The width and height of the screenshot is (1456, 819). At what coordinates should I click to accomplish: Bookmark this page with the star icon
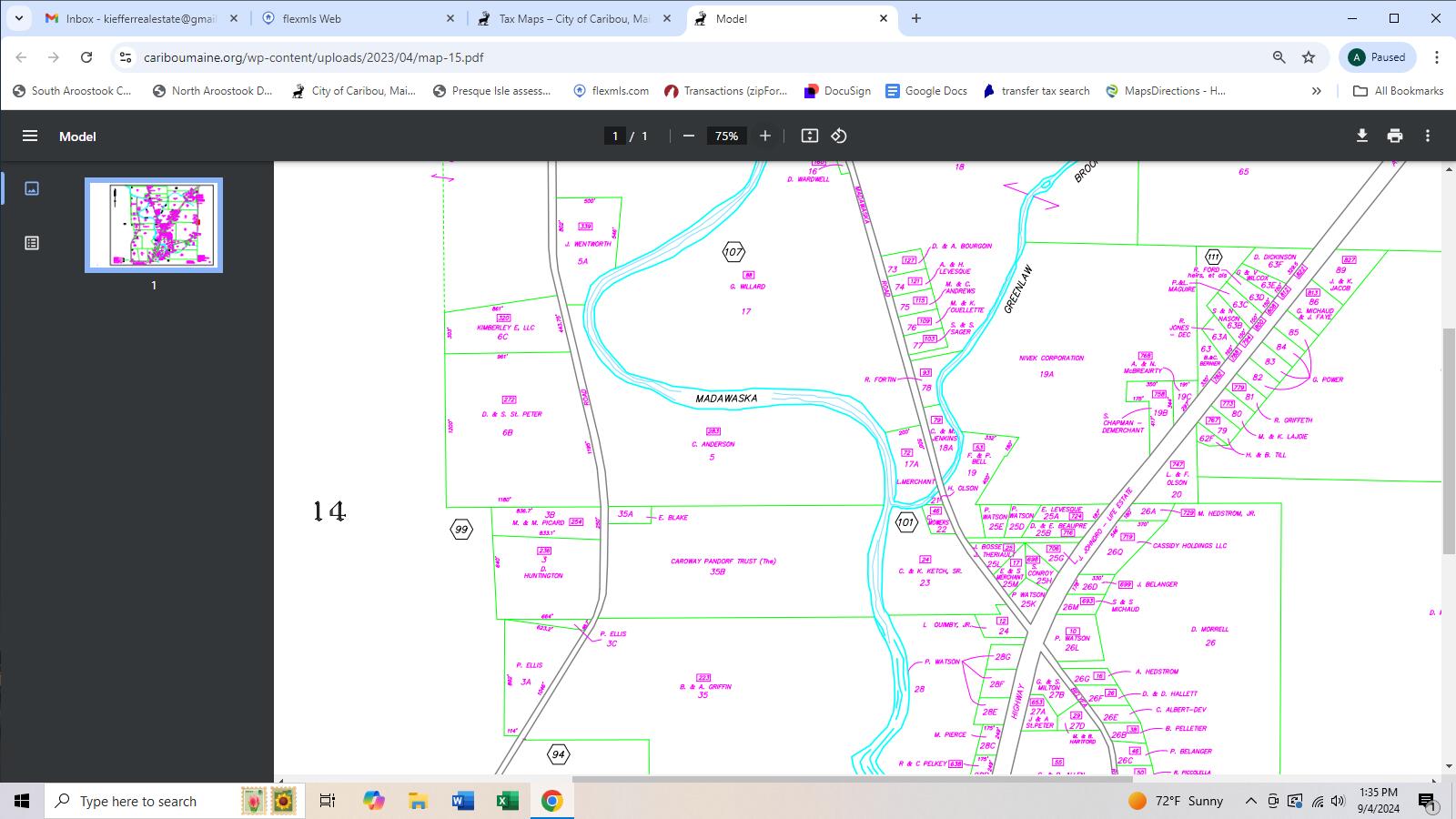(x=1309, y=57)
